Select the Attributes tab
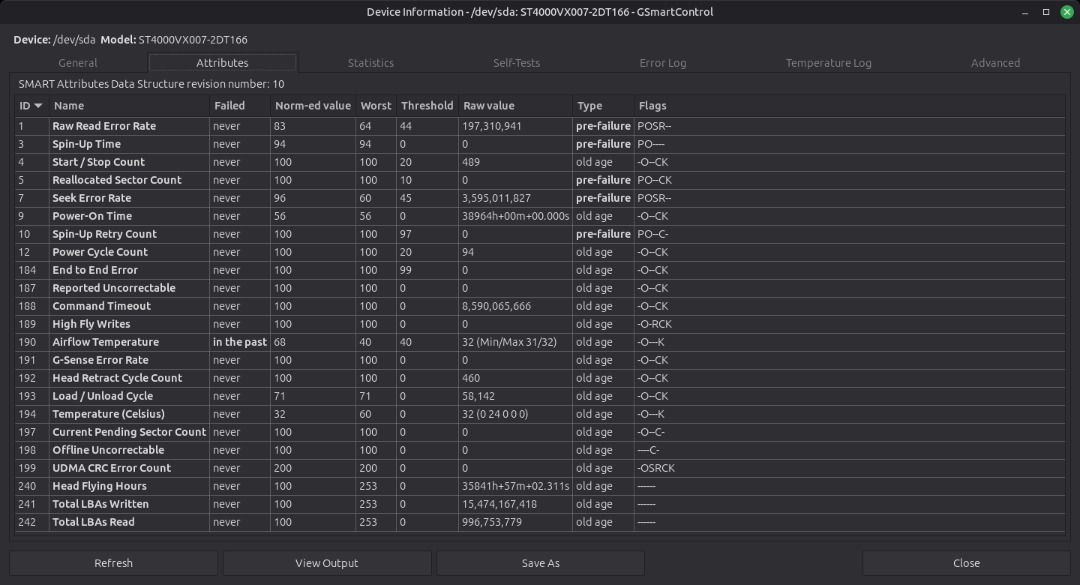Screen dimensions: 1080x585 point(222,63)
